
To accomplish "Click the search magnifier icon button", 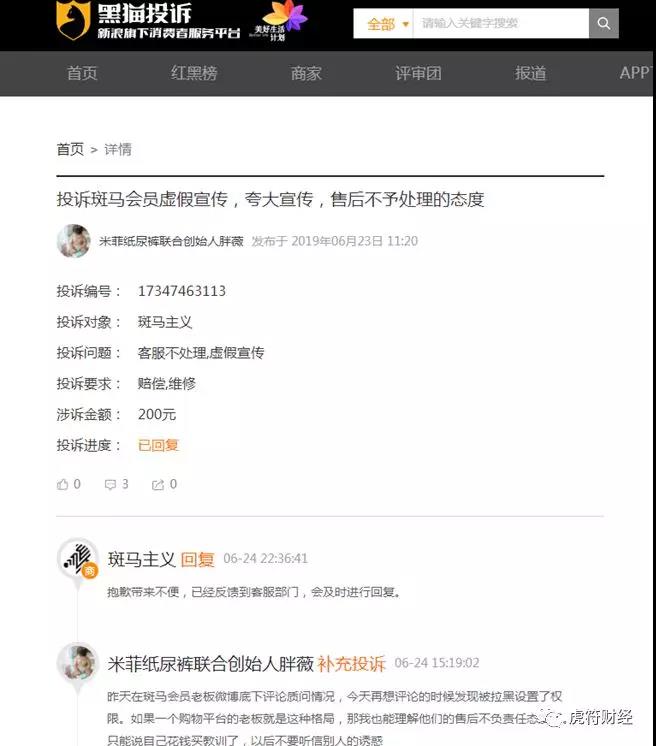I will 604,23.
